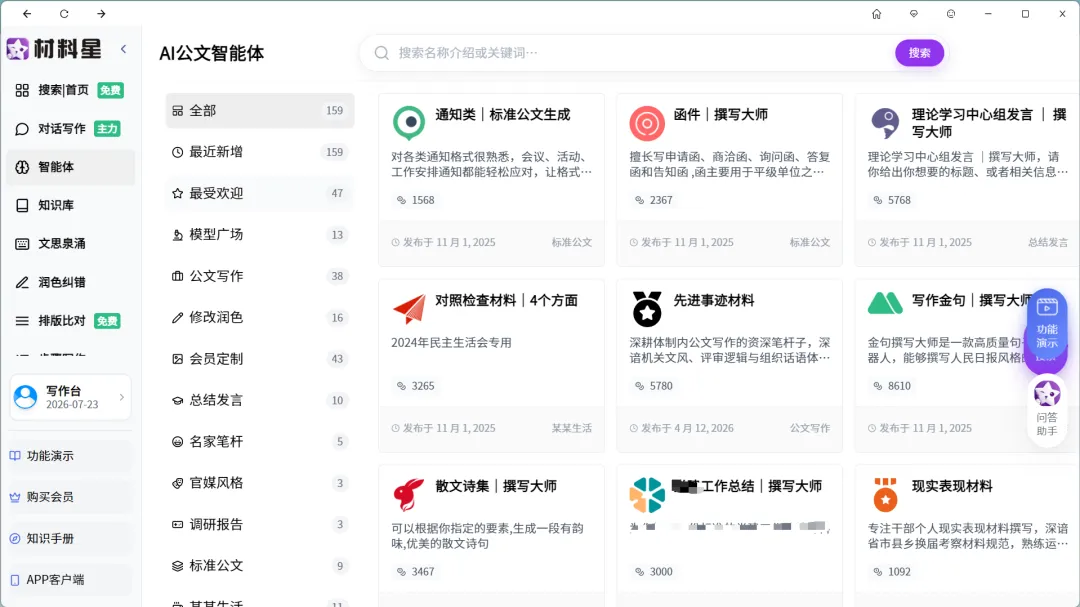Open the 写作金句 green mountain icon
This screenshot has width=1080, height=607.
pyautogui.click(x=885, y=303)
